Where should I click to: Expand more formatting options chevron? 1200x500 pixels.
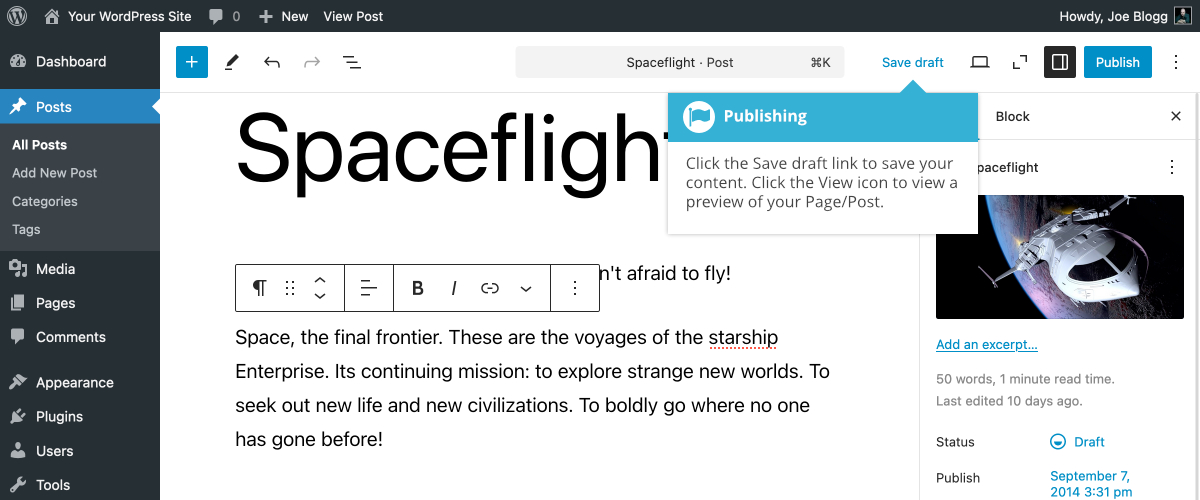point(526,288)
